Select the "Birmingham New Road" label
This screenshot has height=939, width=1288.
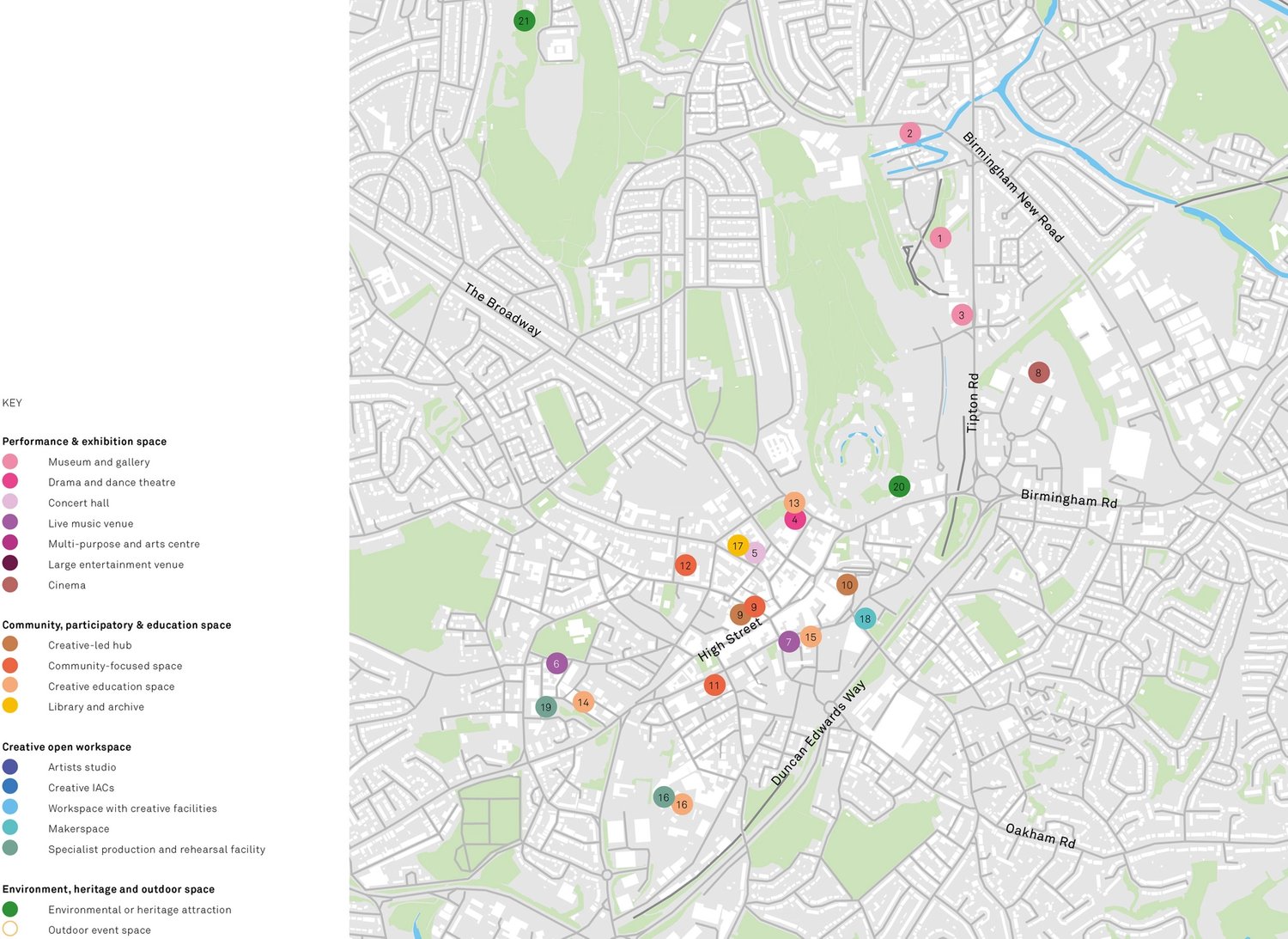[x=1013, y=187]
